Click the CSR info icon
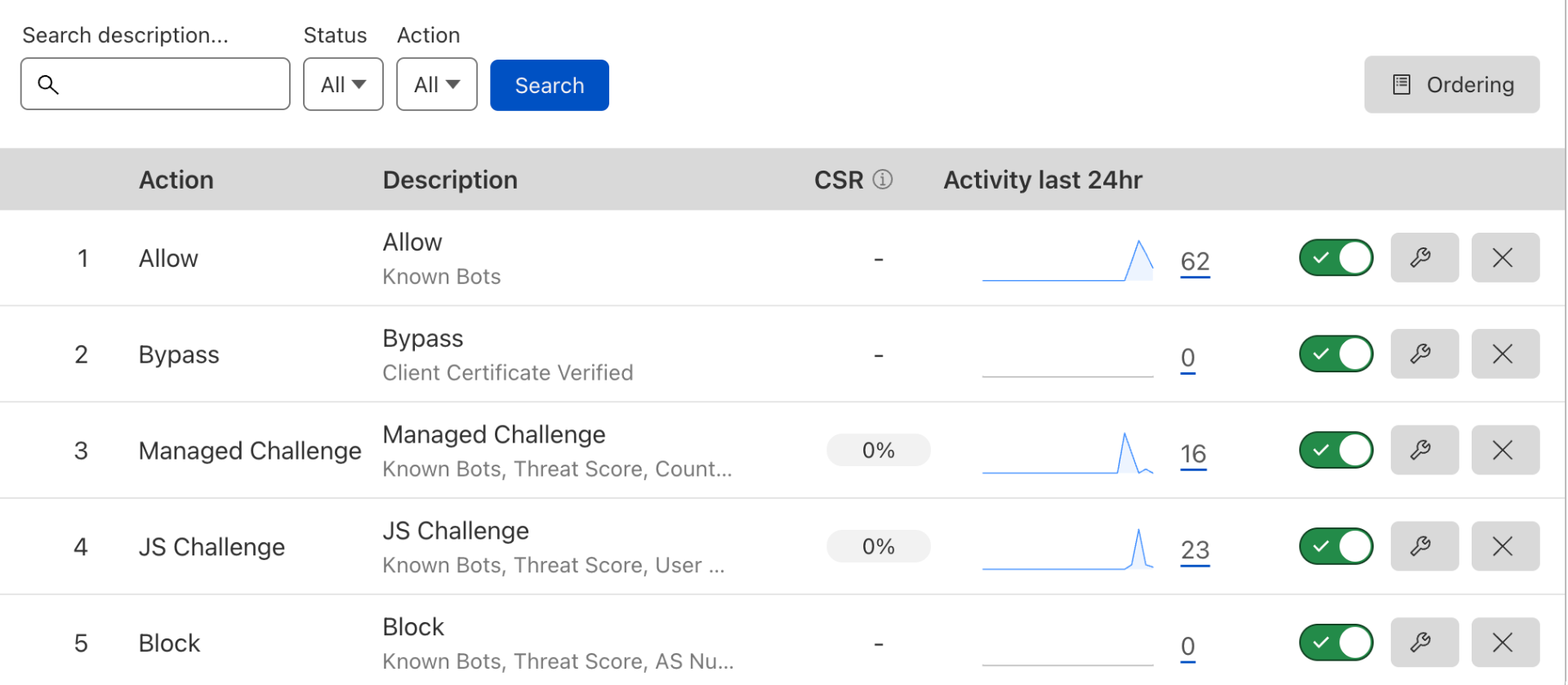Image resolution: width=1568 pixels, height=685 pixels. coord(882,180)
